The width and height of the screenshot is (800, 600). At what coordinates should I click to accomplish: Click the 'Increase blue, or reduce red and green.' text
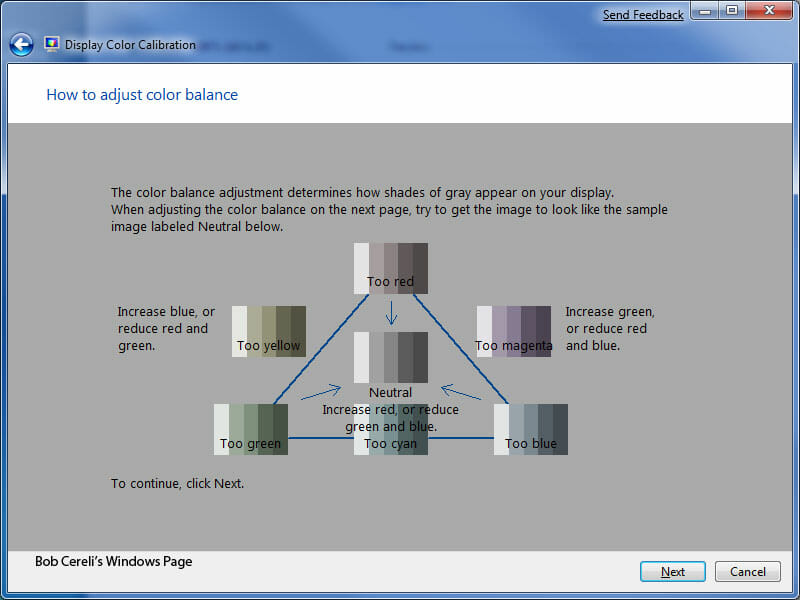(x=166, y=329)
